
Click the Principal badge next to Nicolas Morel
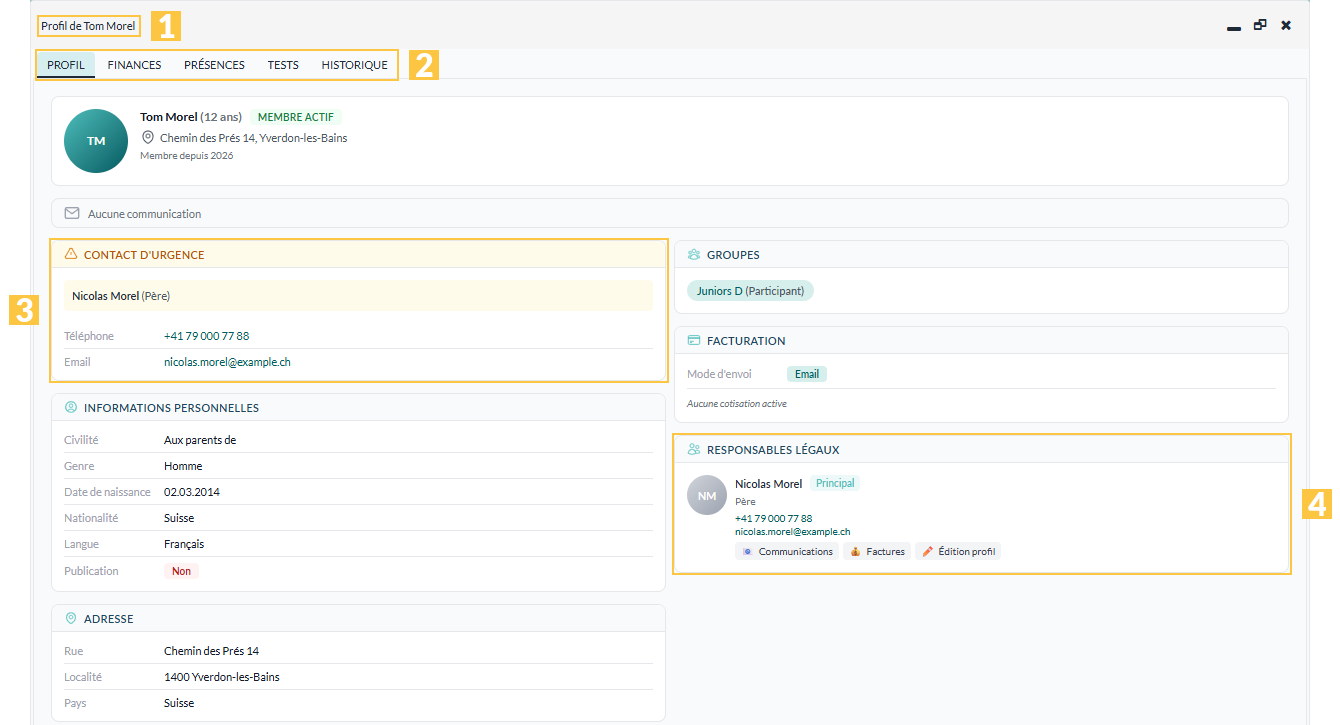835,483
